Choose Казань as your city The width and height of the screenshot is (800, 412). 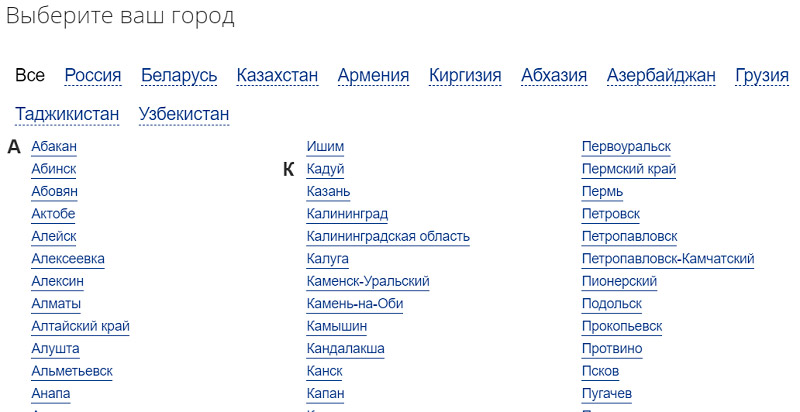tap(329, 191)
